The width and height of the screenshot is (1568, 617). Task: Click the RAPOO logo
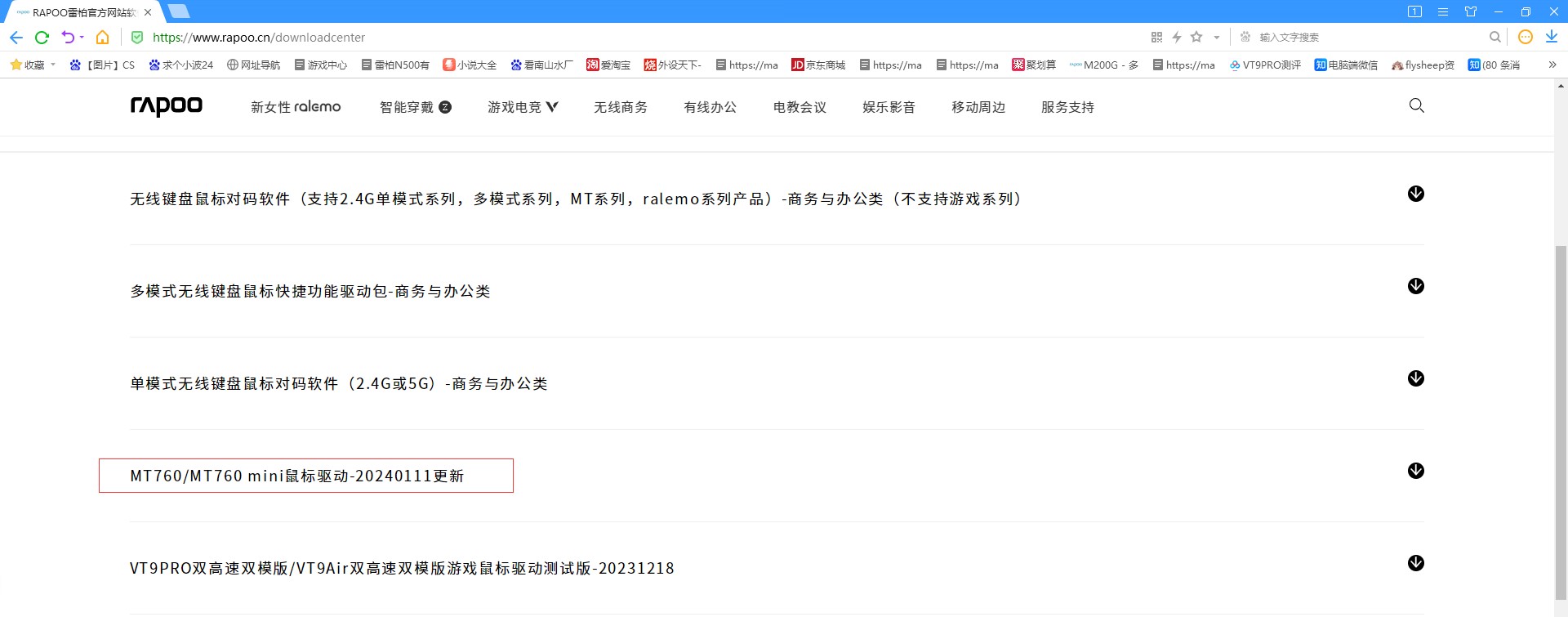tap(167, 106)
